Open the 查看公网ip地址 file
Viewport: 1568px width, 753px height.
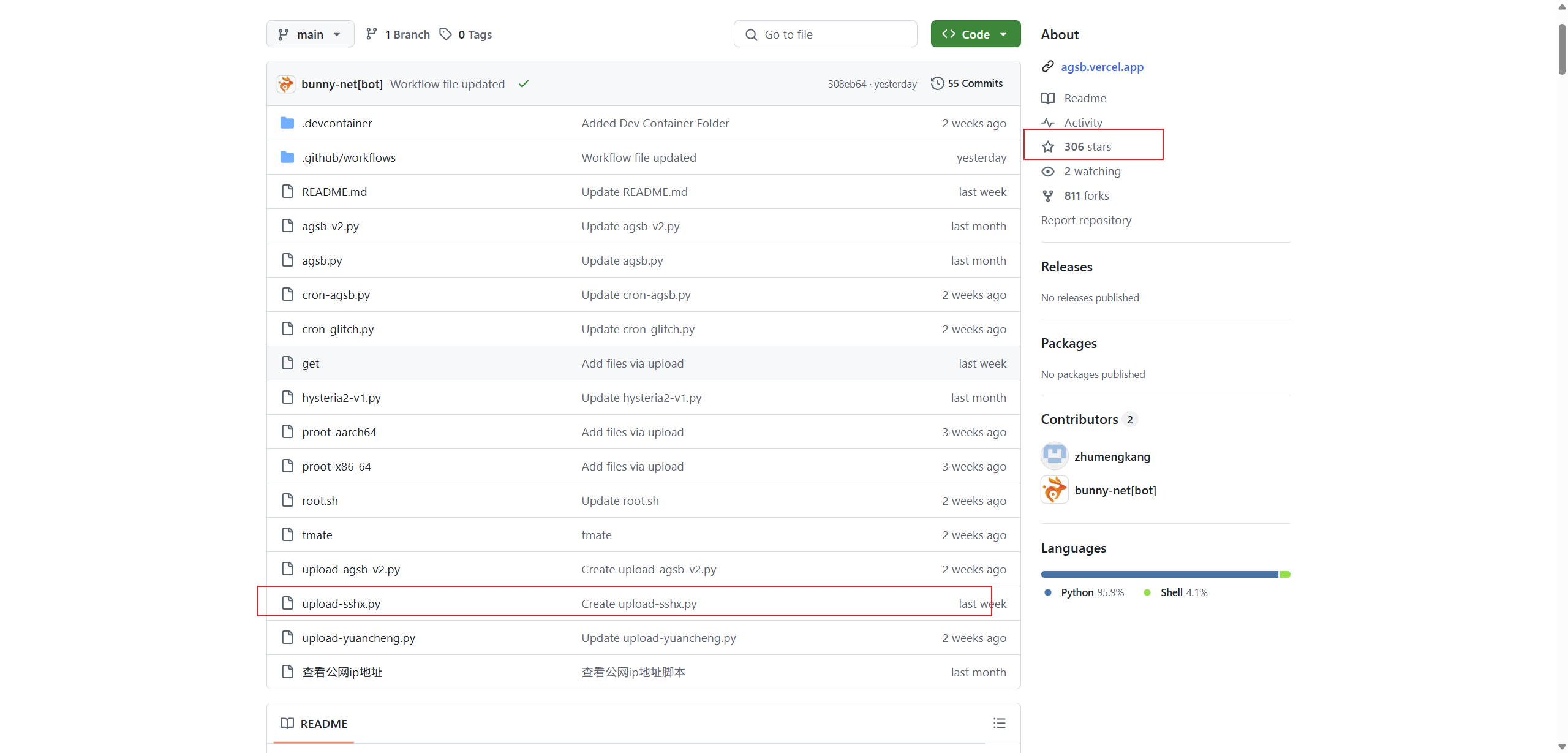342,672
